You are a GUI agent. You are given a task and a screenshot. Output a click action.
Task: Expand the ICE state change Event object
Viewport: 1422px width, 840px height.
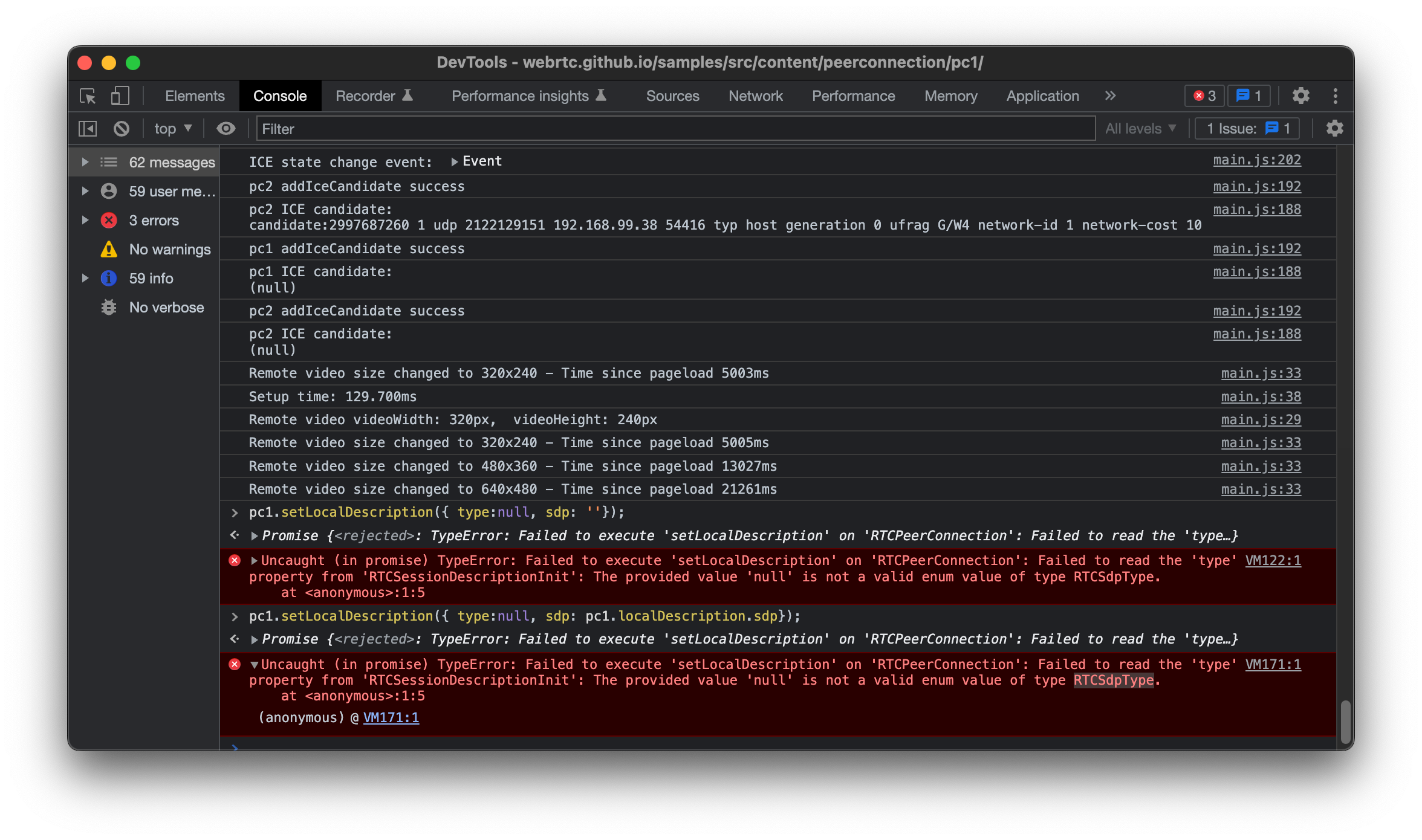tap(453, 161)
